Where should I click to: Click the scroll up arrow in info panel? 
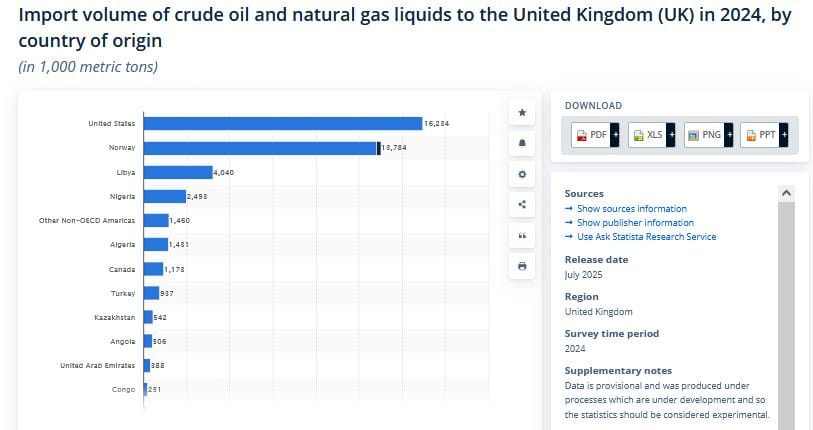point(786,192)
